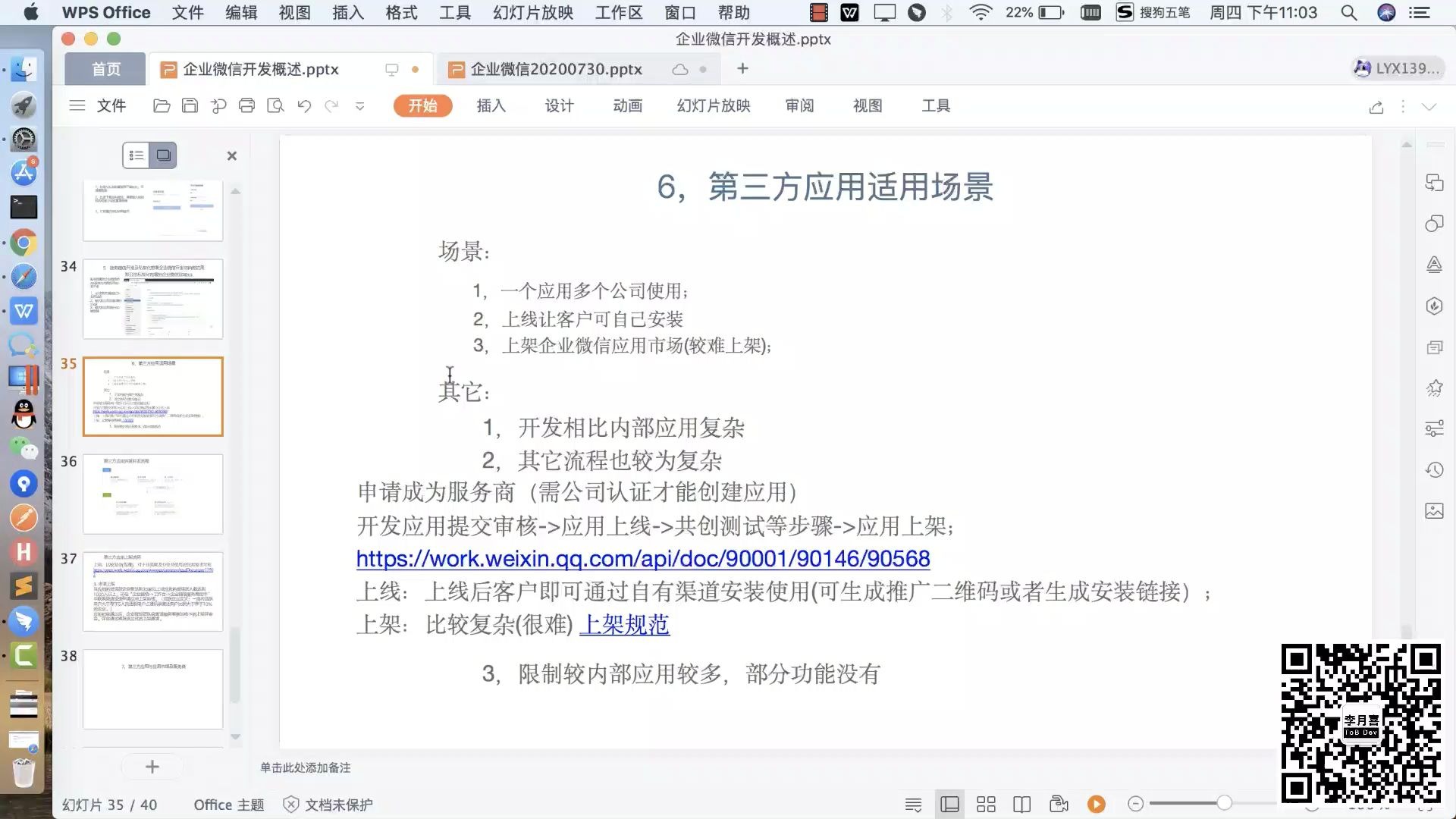
Task: Open WeChat from the Dock
Action: [x=24, y=449]
